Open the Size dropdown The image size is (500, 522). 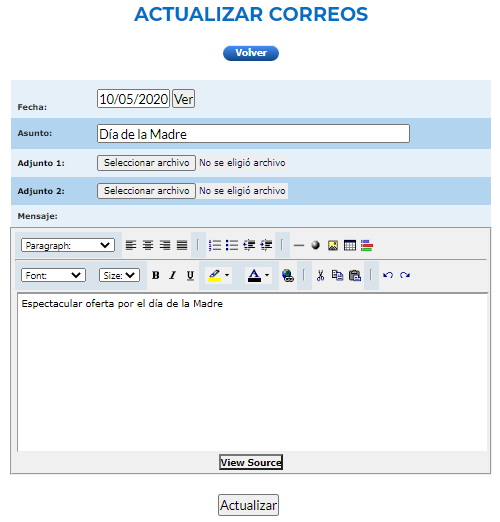(x=119, y=275)
